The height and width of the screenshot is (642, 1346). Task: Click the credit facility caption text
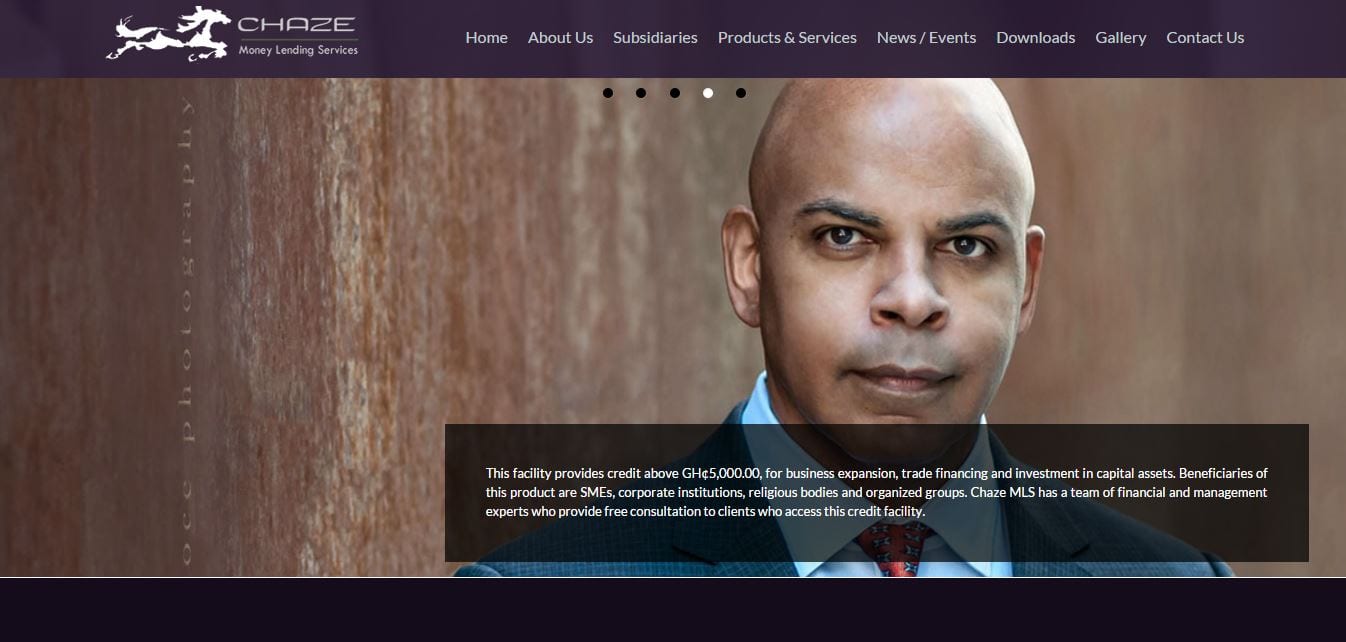point(877,492)
